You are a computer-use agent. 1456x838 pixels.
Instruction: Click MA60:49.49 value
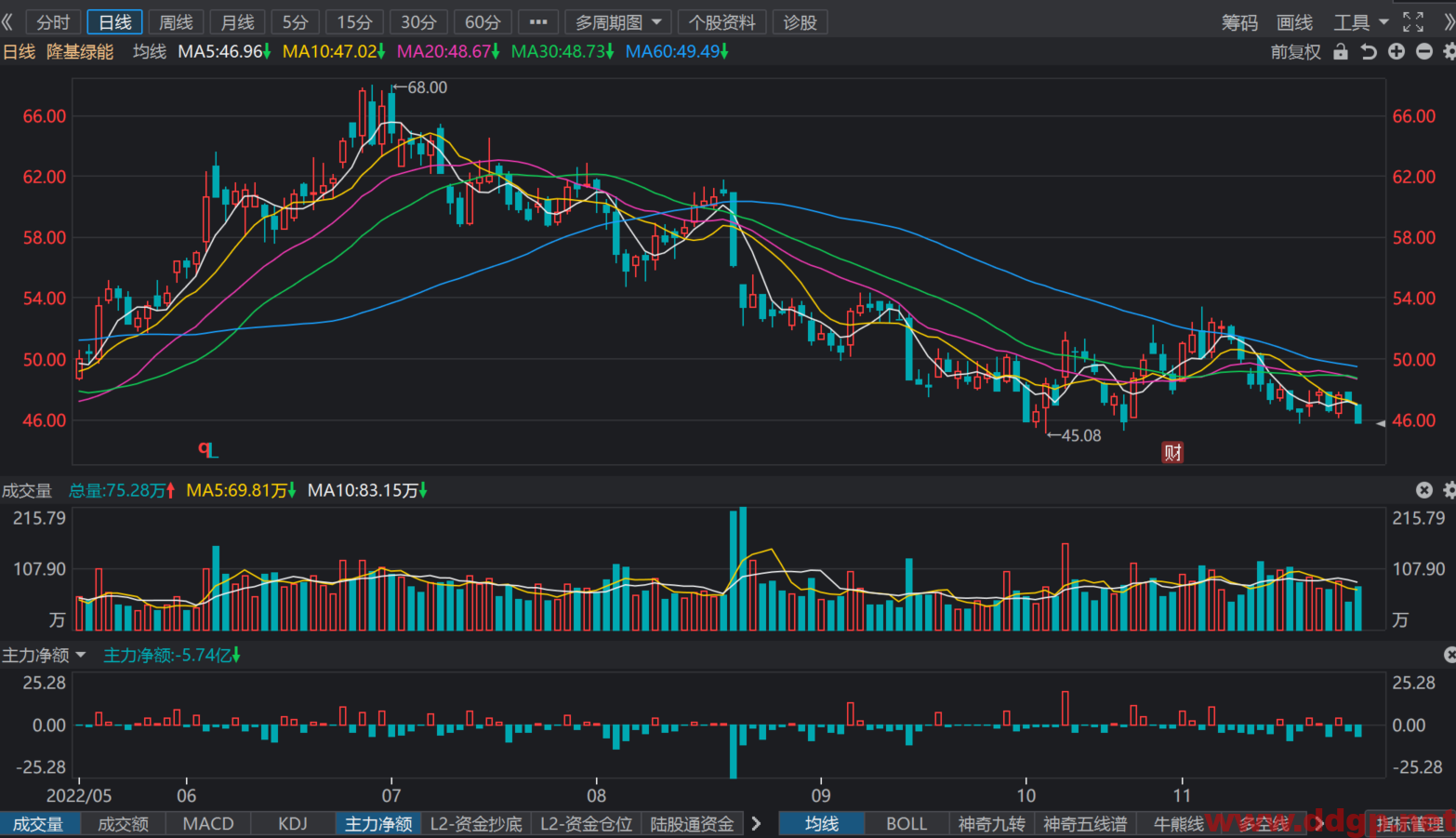pyautogui.click(x=677, y=52)
